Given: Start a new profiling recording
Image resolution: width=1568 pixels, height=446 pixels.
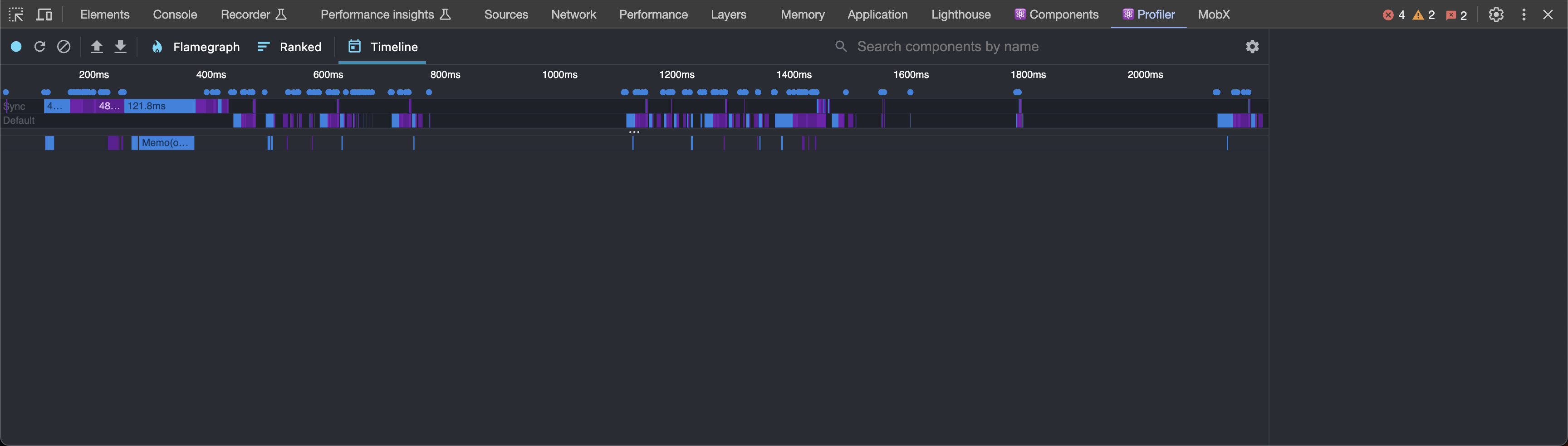Looking at the screenshot, I should [x=16, y=46].
